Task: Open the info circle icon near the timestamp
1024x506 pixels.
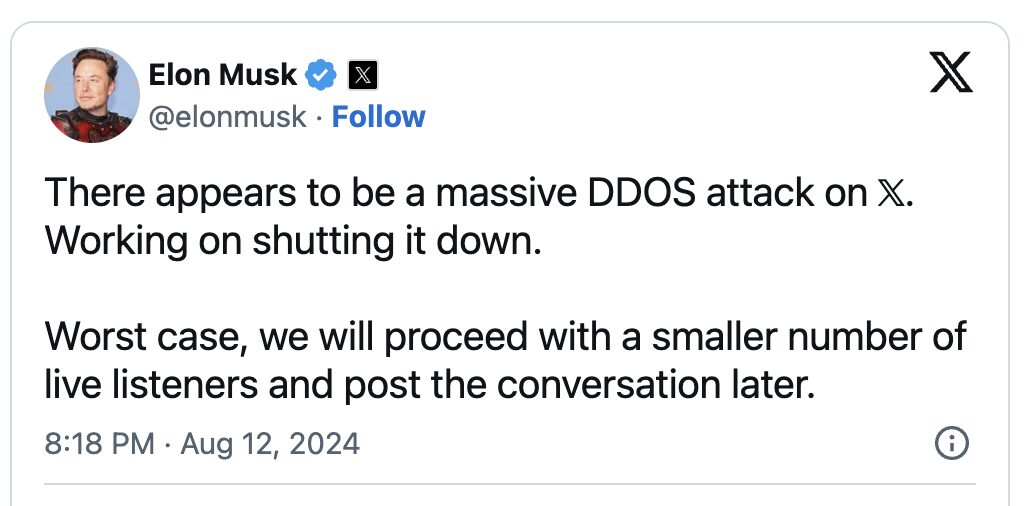Action: coord(952,444)
